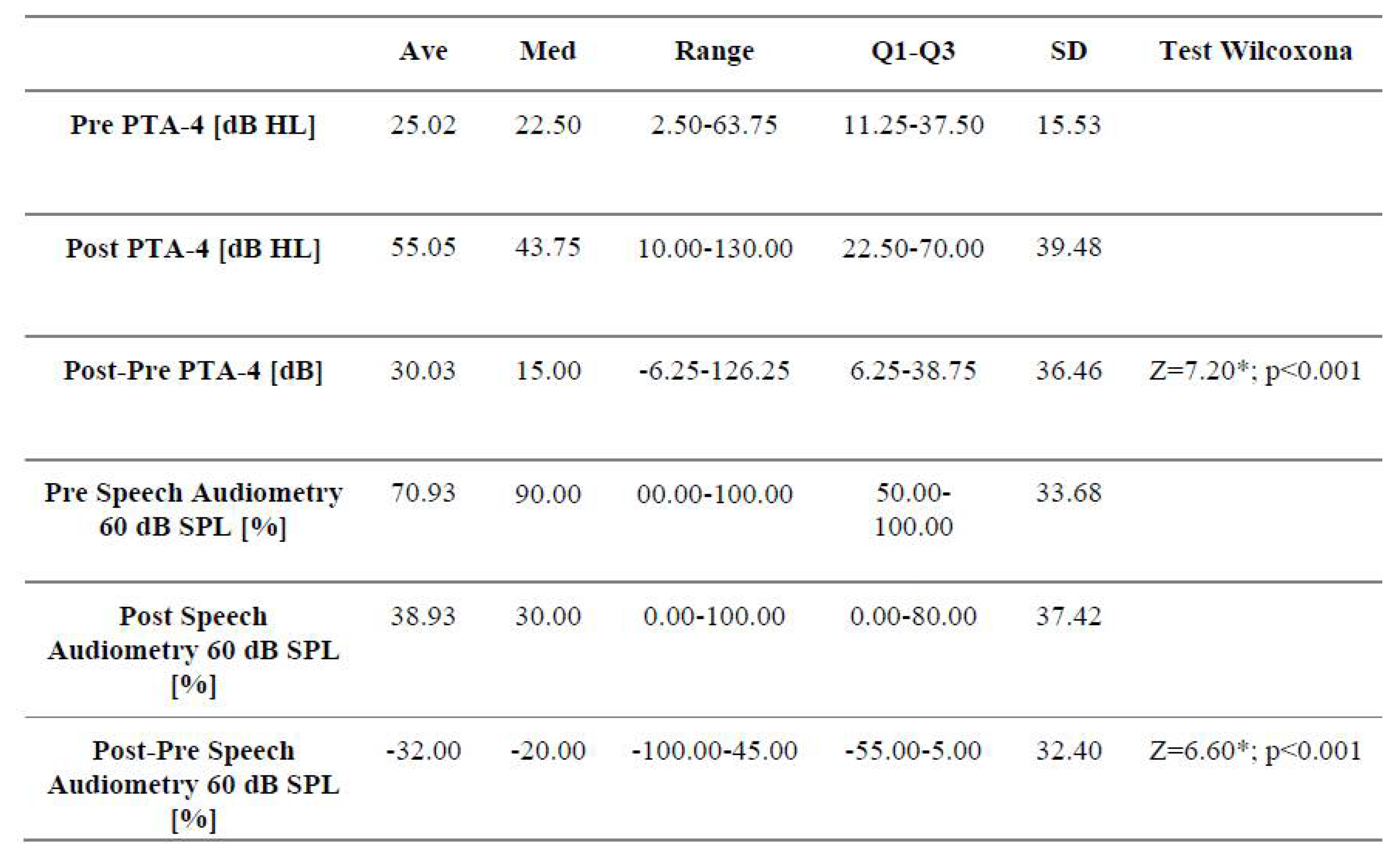Select the Post PTA-4 [dB HL] row label
The image size is (1400, 851).
[193, 248]
